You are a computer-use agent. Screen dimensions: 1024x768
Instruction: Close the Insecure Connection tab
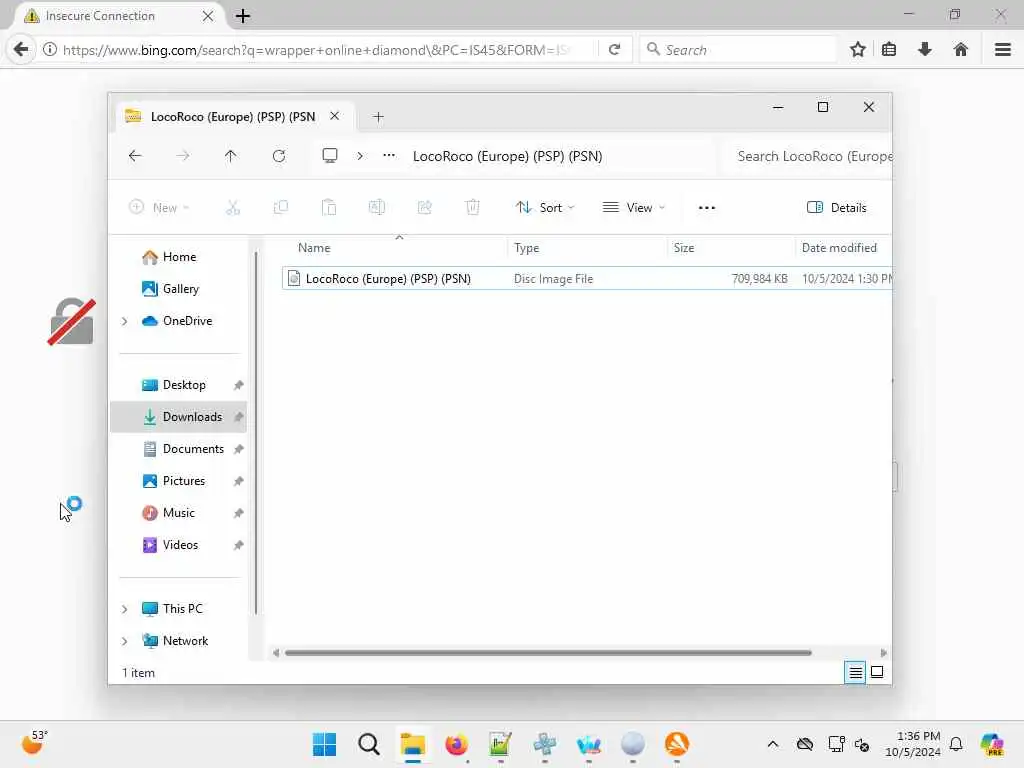click(x=208, y=16)
